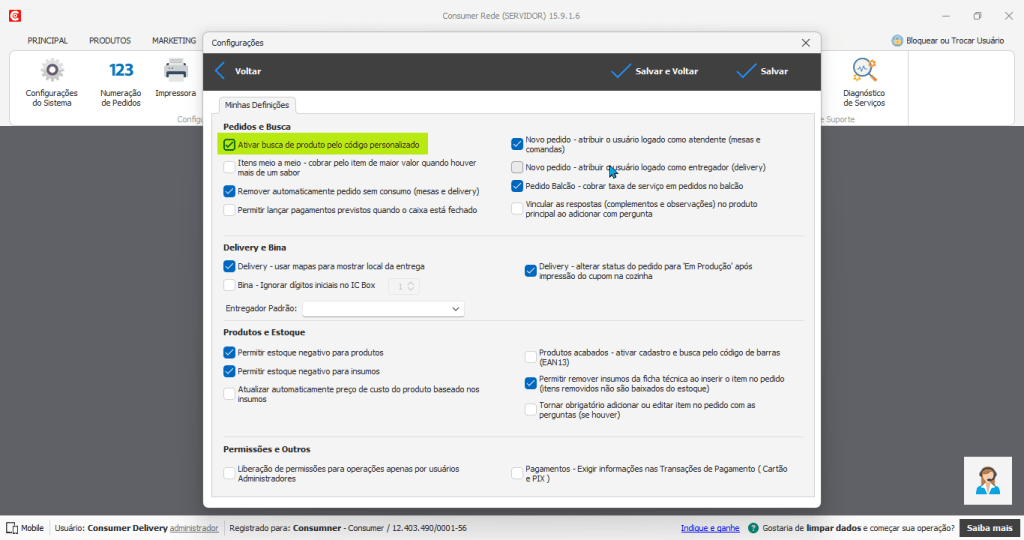Click the Voltar back arrow
This screenshot has height=540, width=1024.
pyautogui.click(x=221, y=71)
